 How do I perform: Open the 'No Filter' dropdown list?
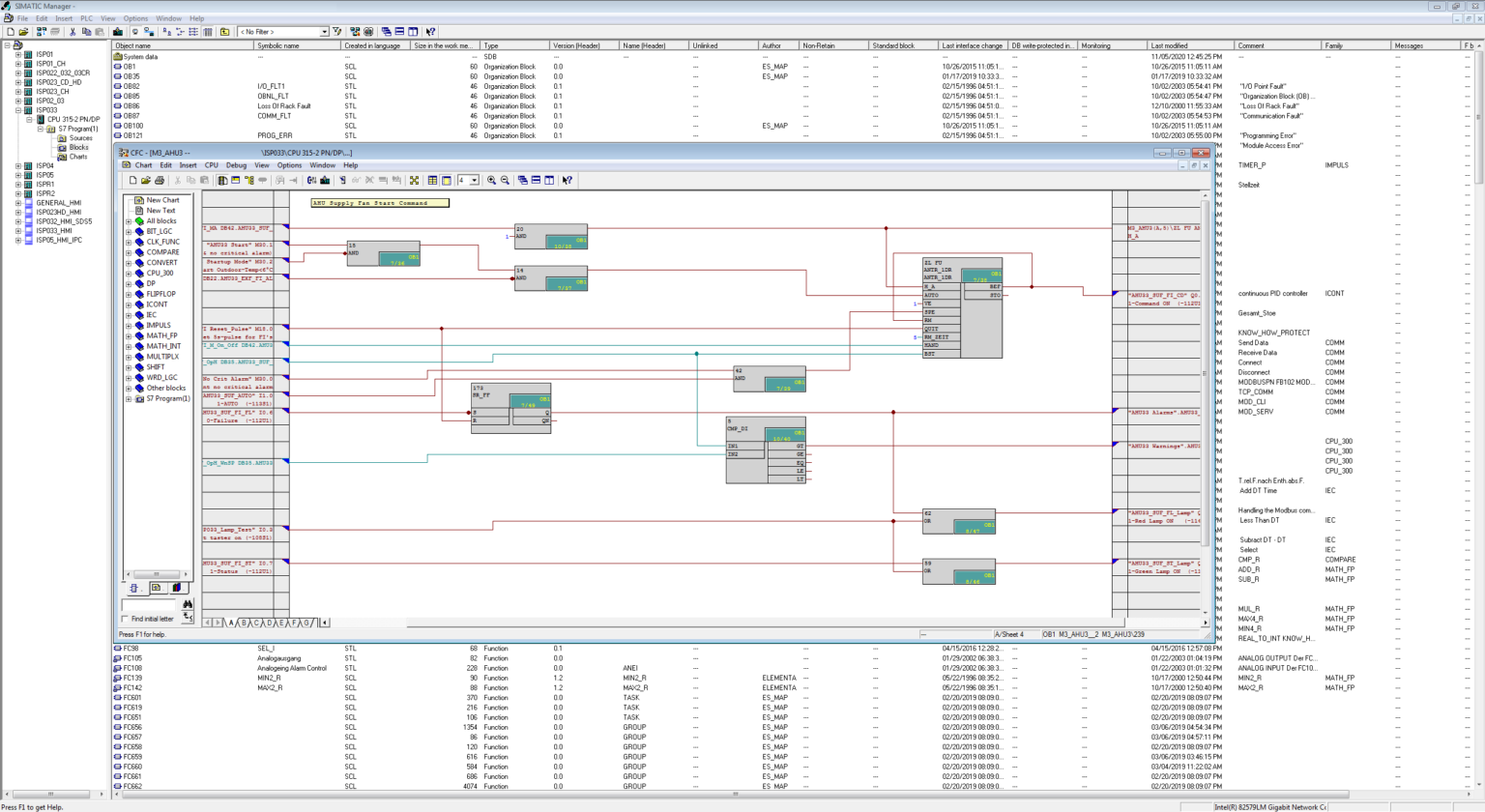pos(326,31)
